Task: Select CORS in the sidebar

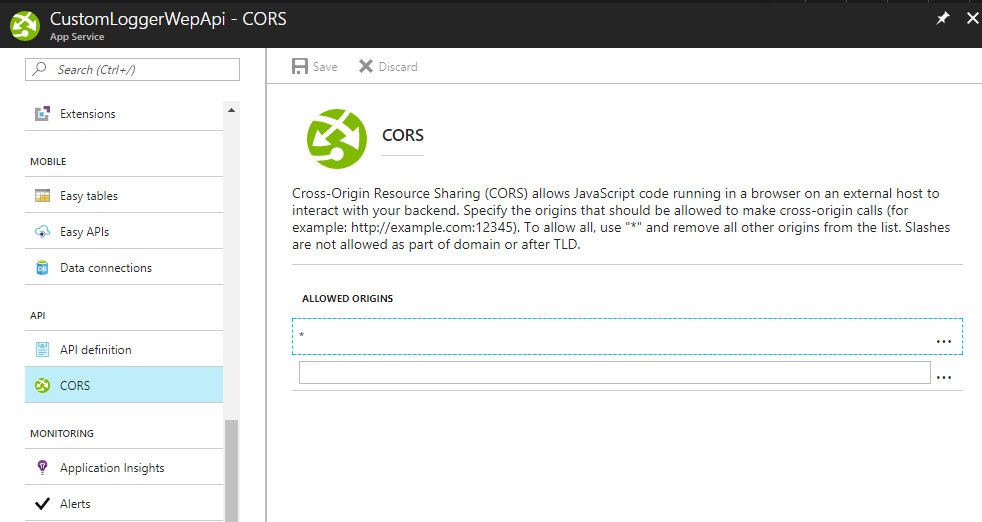Action: pyautogui.click(x=124, y=385)
